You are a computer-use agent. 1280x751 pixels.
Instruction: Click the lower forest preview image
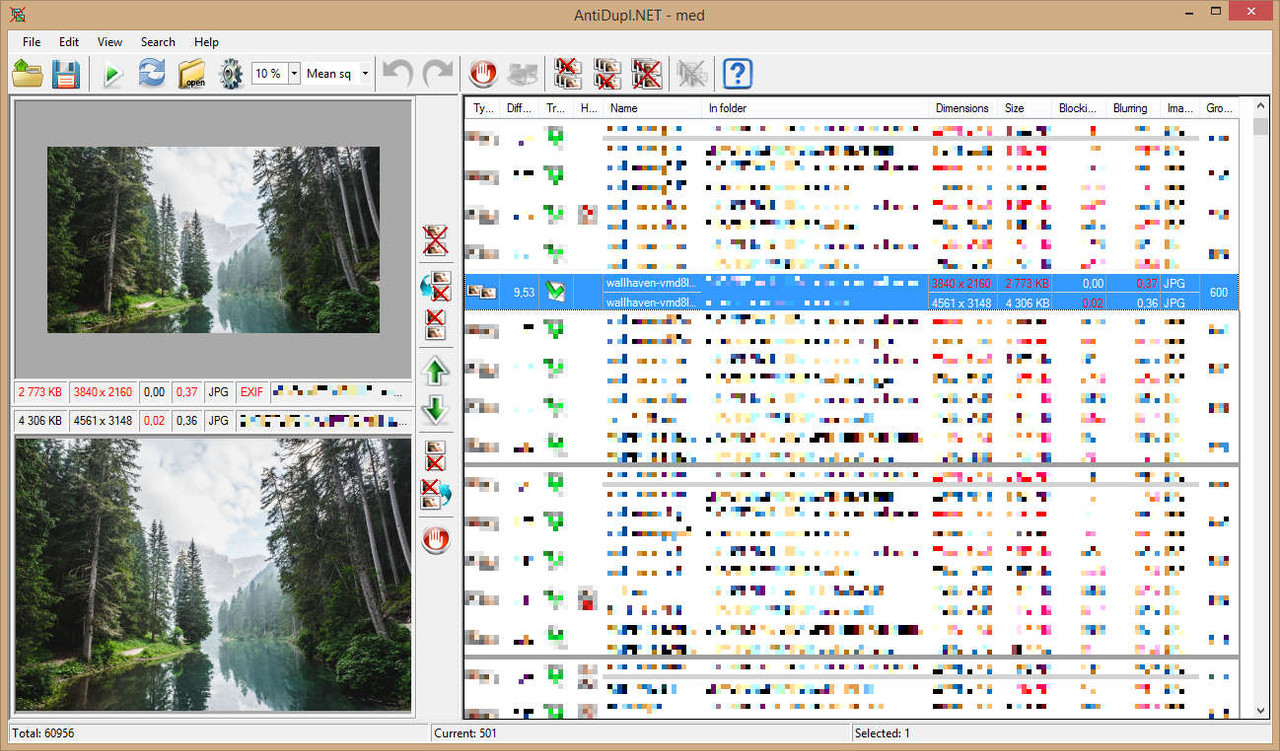tap(213, 574)
